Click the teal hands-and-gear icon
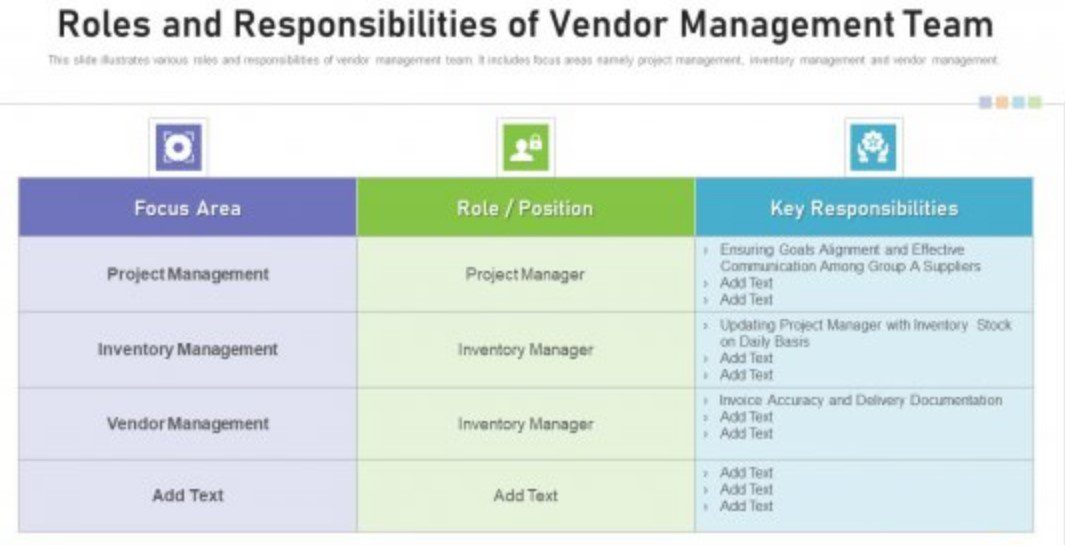Viewport: 1065px width, 545px height. tap(873, 148)
